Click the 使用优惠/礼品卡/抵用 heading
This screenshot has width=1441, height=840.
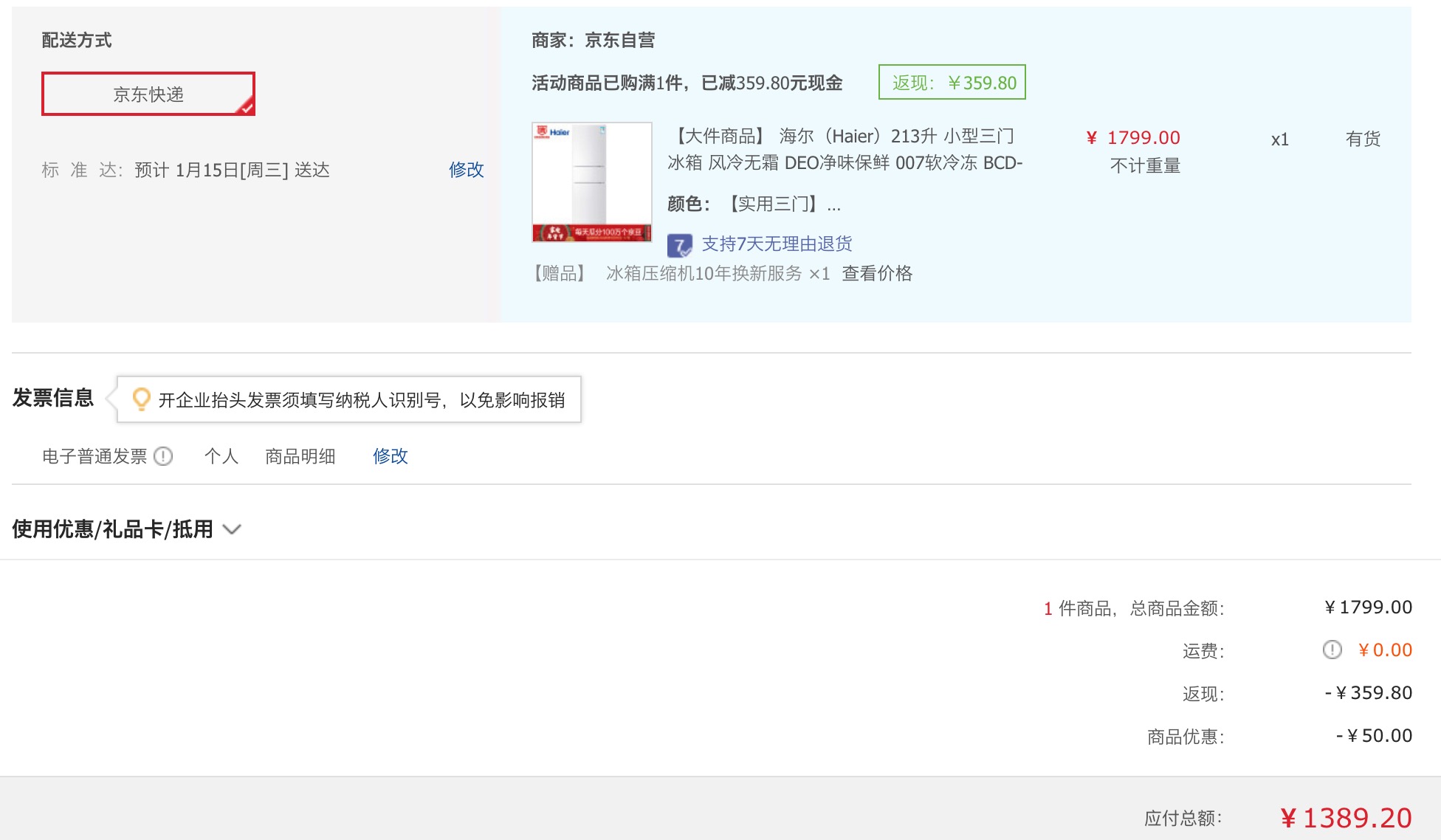click(112, 529)
